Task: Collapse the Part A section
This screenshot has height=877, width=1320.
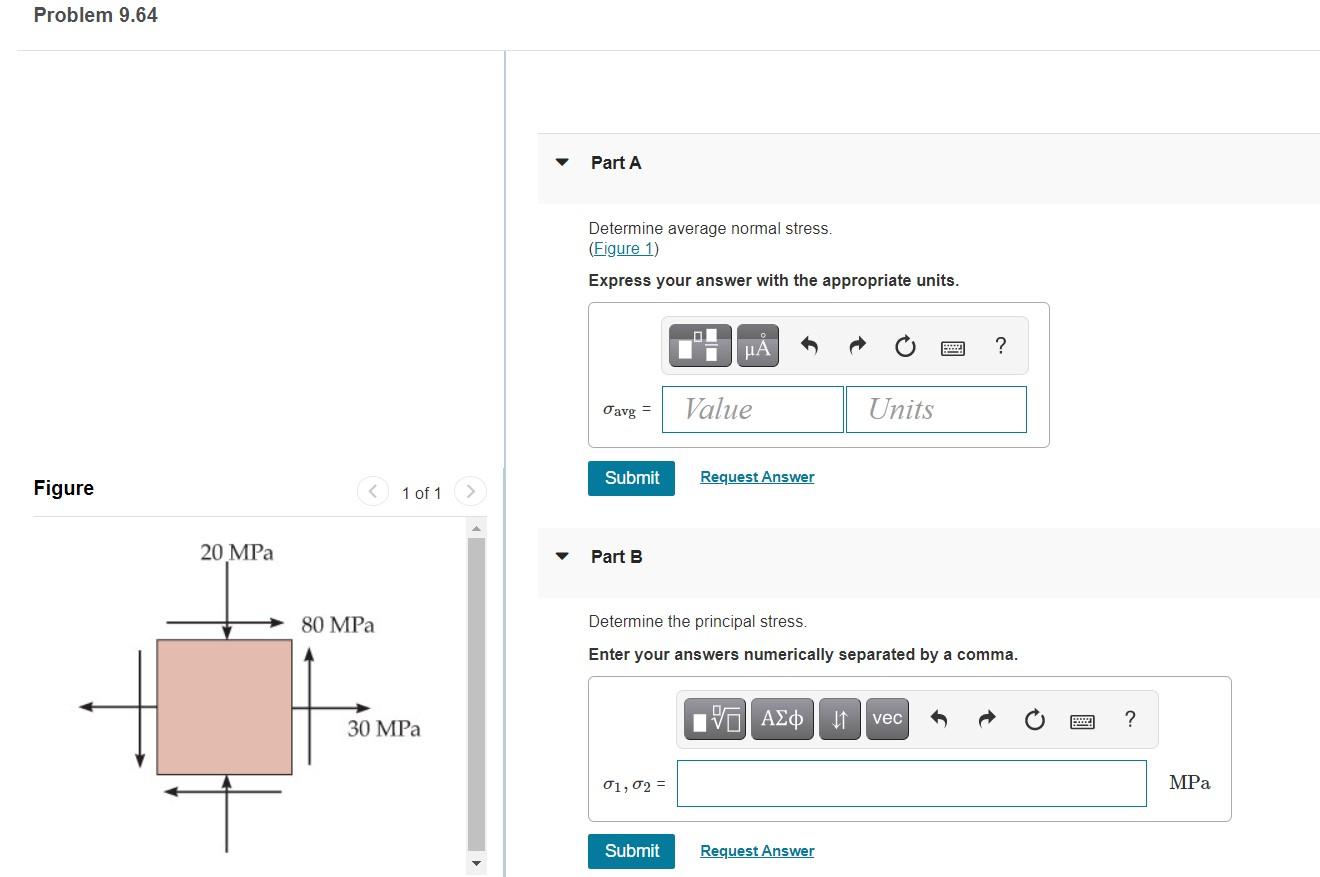Action: [x=563, y=162]
